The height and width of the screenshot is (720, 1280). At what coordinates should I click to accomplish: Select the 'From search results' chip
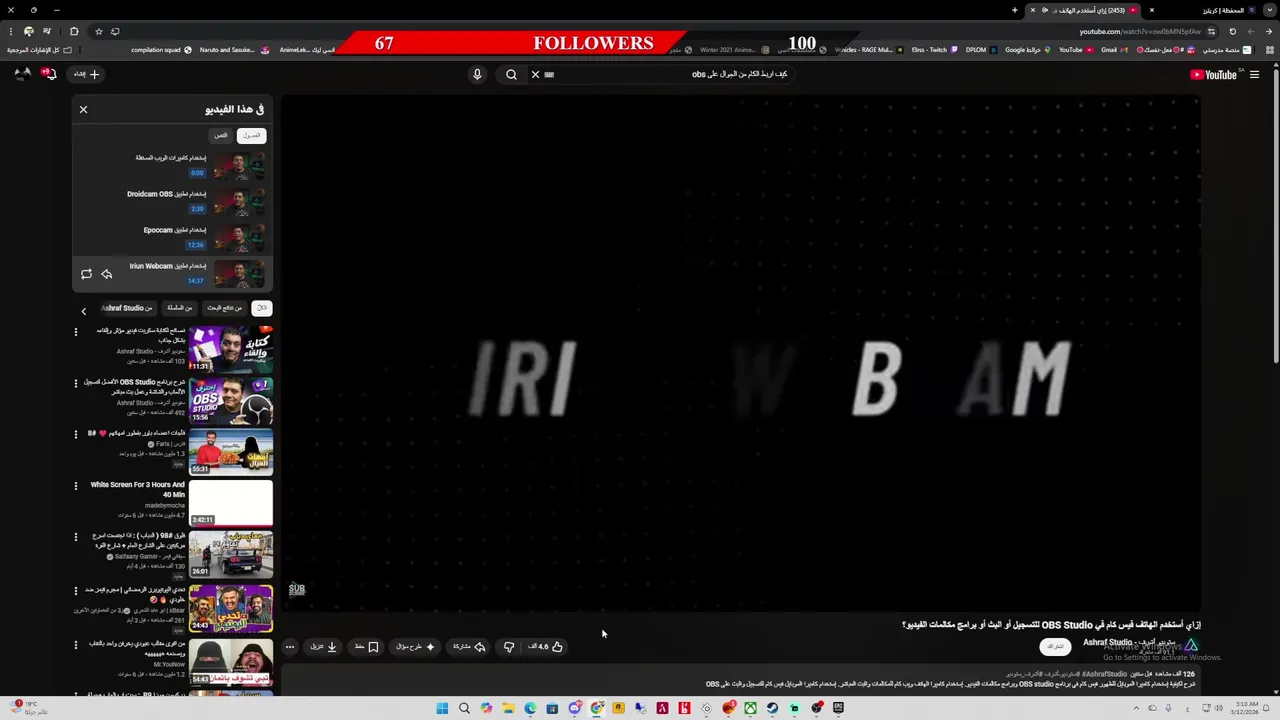224,308
